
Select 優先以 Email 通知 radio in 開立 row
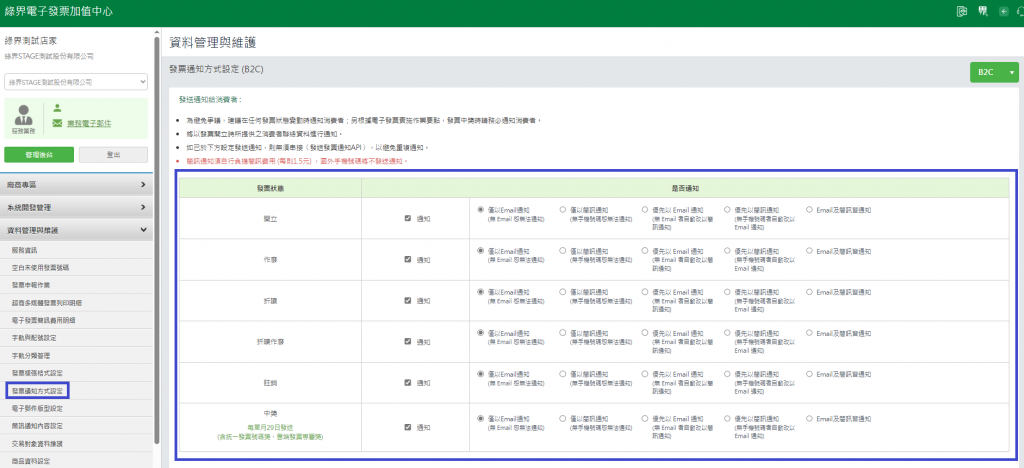(645, 210)
